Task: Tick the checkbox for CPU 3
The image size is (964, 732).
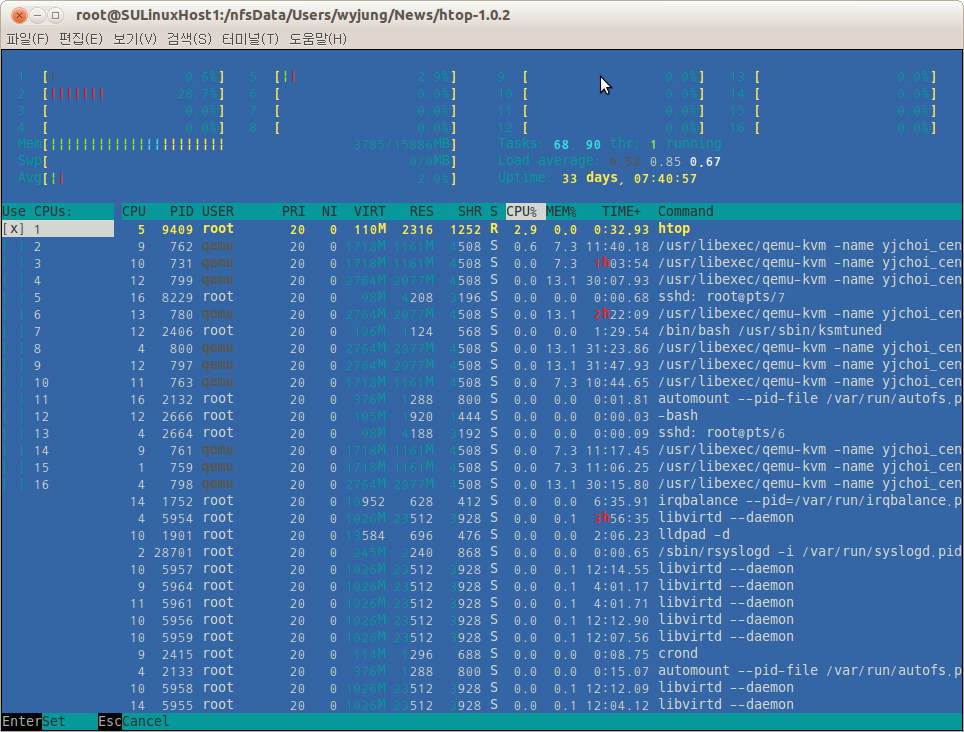Action: click(x=14, y=264)
